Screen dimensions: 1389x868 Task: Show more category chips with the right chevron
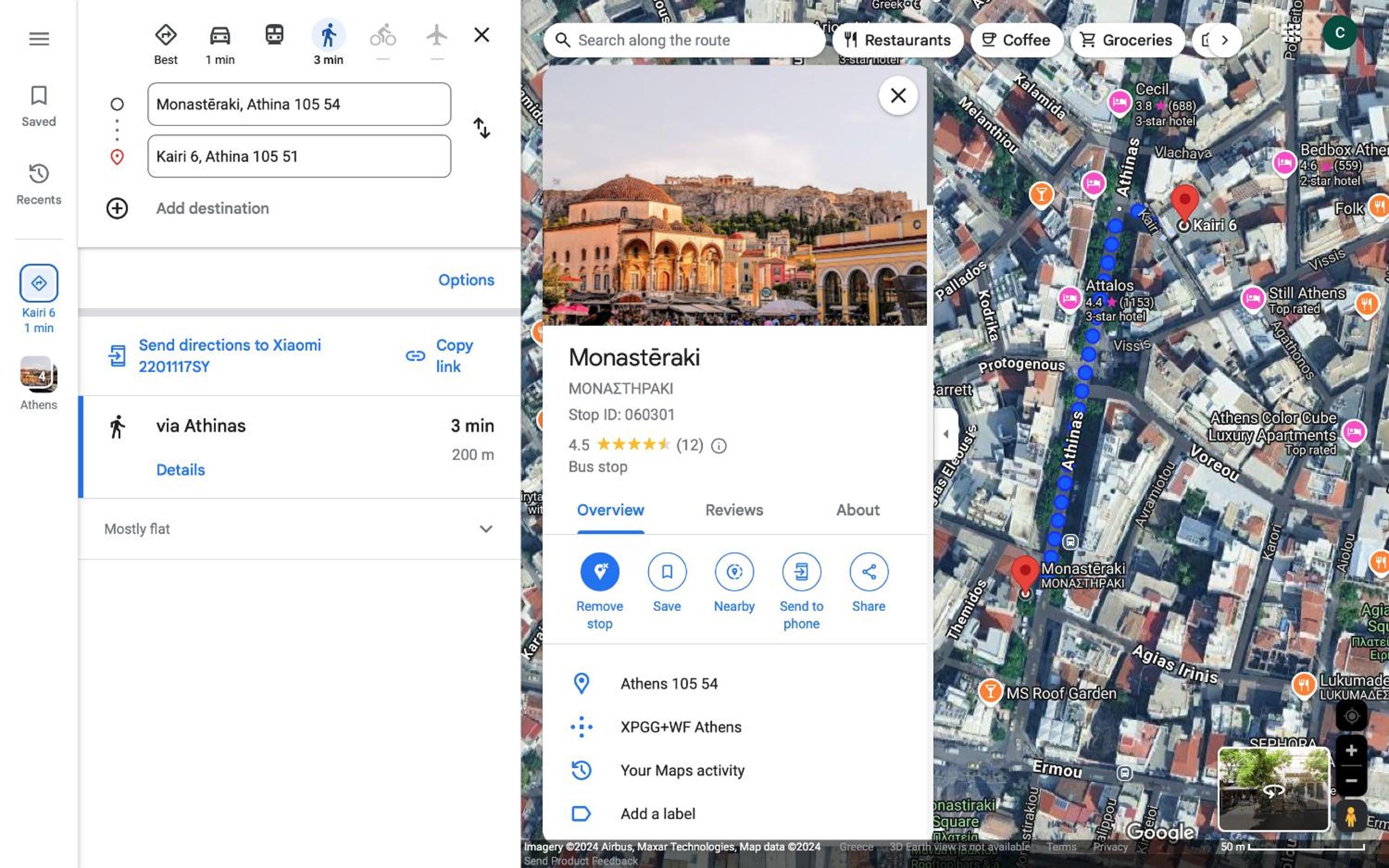point(1223,40)
